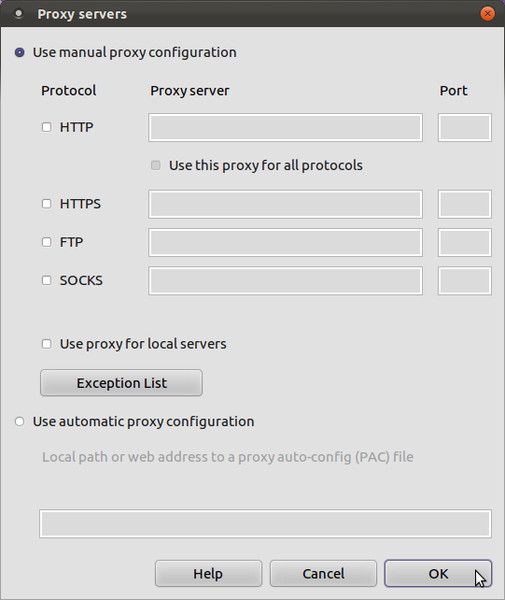Screen dimensions: 505x600
Task: Close the Proxy servers dialog
Action: [487, 14]
